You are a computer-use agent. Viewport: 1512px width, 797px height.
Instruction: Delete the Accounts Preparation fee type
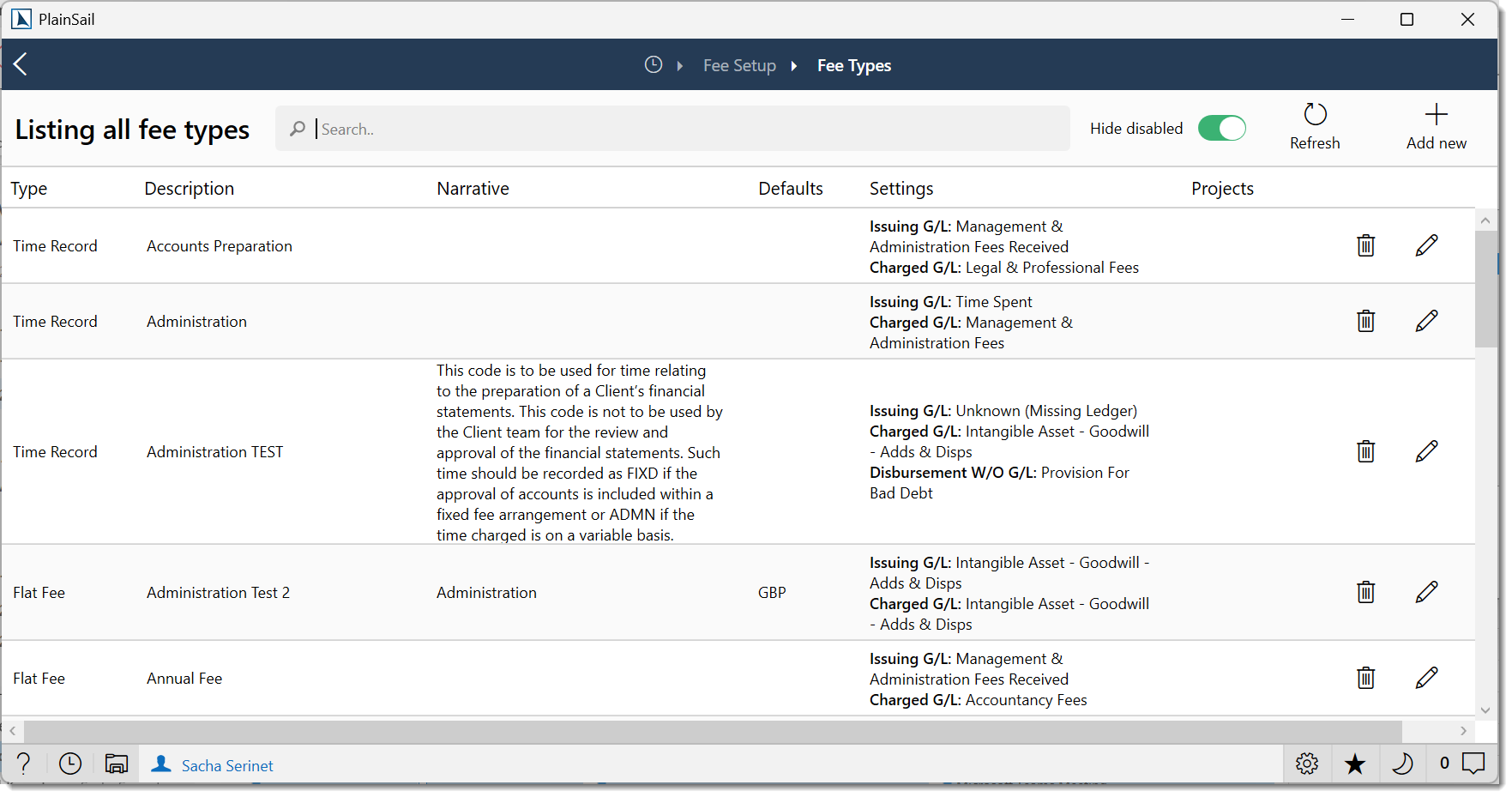click(1365, 245)
